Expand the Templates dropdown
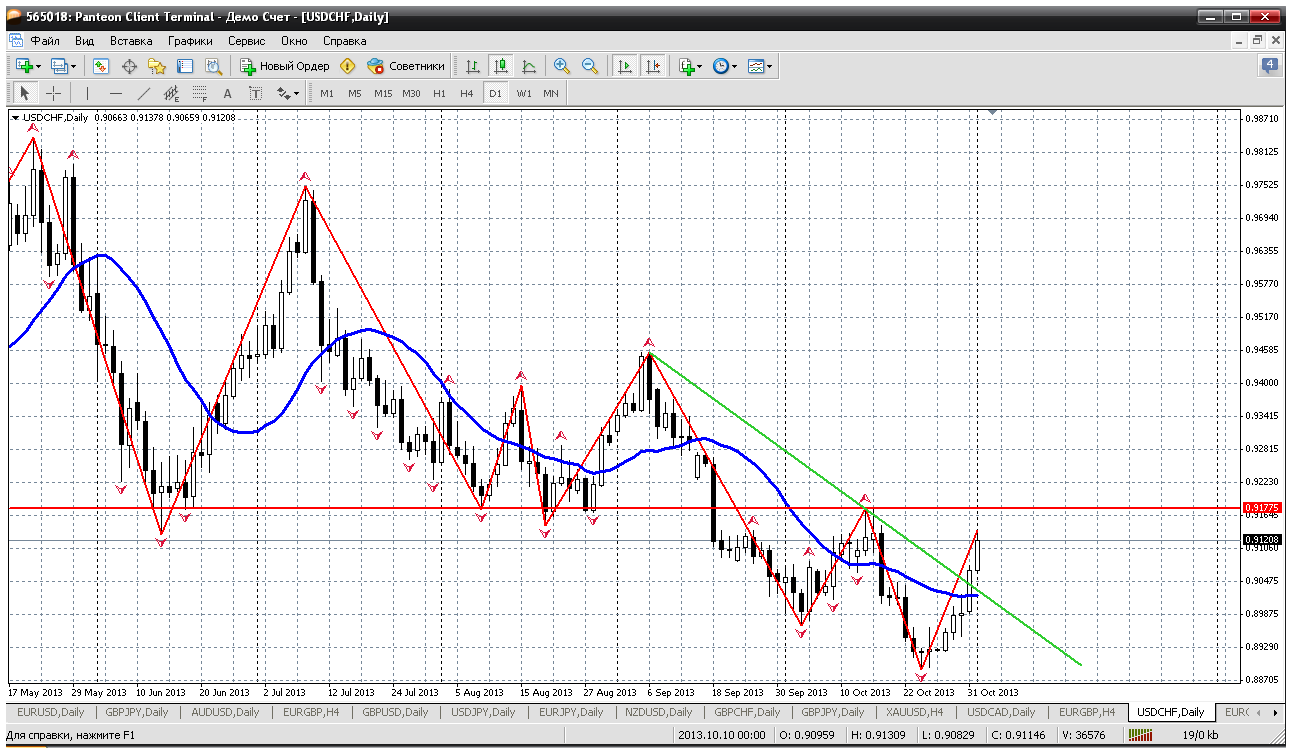 click(770, 66)
